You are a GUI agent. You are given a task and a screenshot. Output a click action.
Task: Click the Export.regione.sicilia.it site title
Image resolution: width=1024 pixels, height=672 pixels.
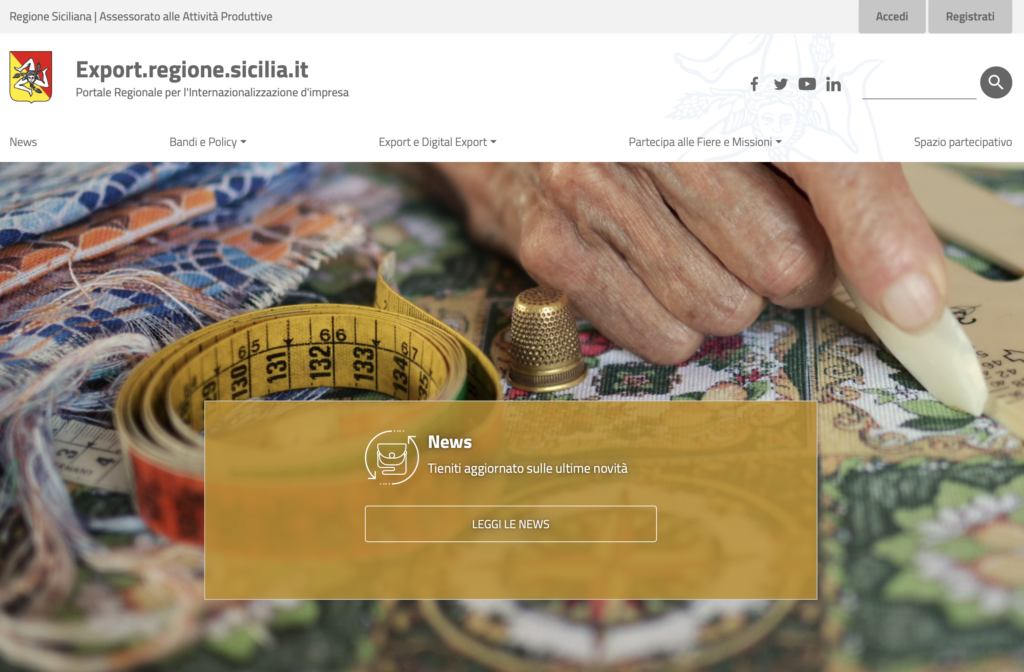pos(192,69)
